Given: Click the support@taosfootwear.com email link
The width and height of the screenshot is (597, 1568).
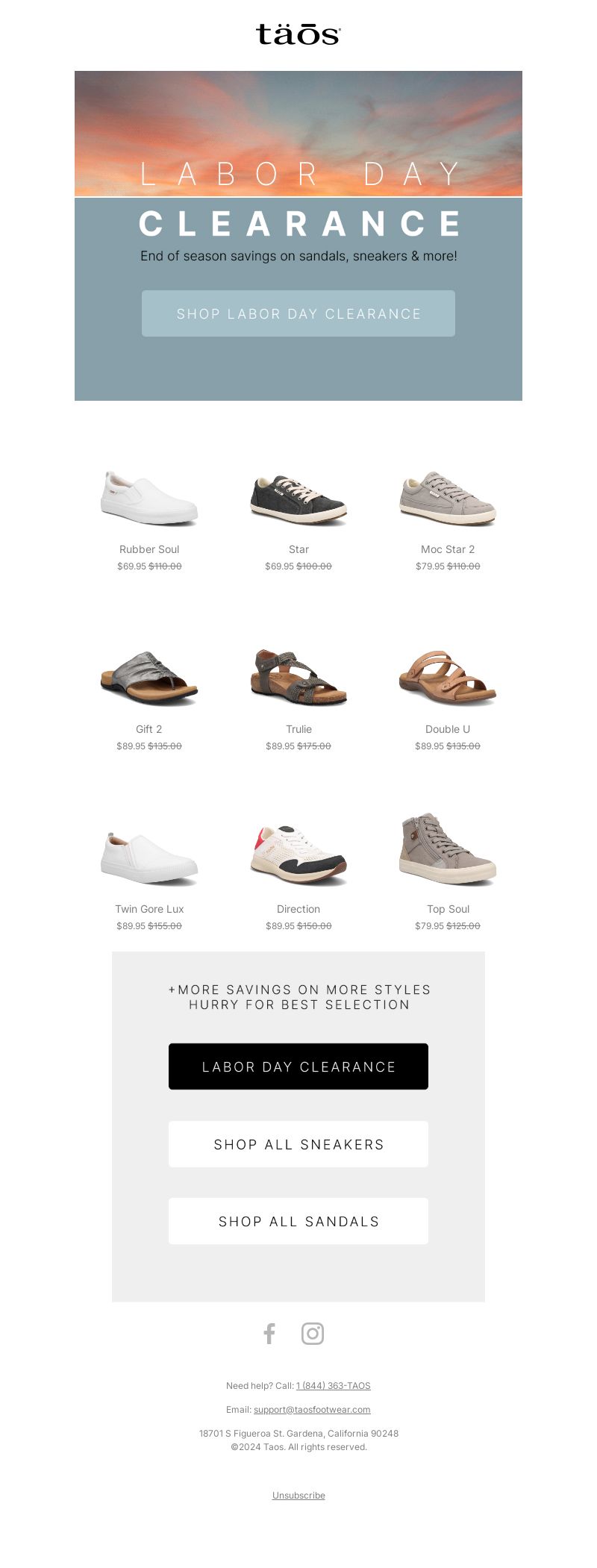Looking at the screenshot, I should tap(312, 1409).
